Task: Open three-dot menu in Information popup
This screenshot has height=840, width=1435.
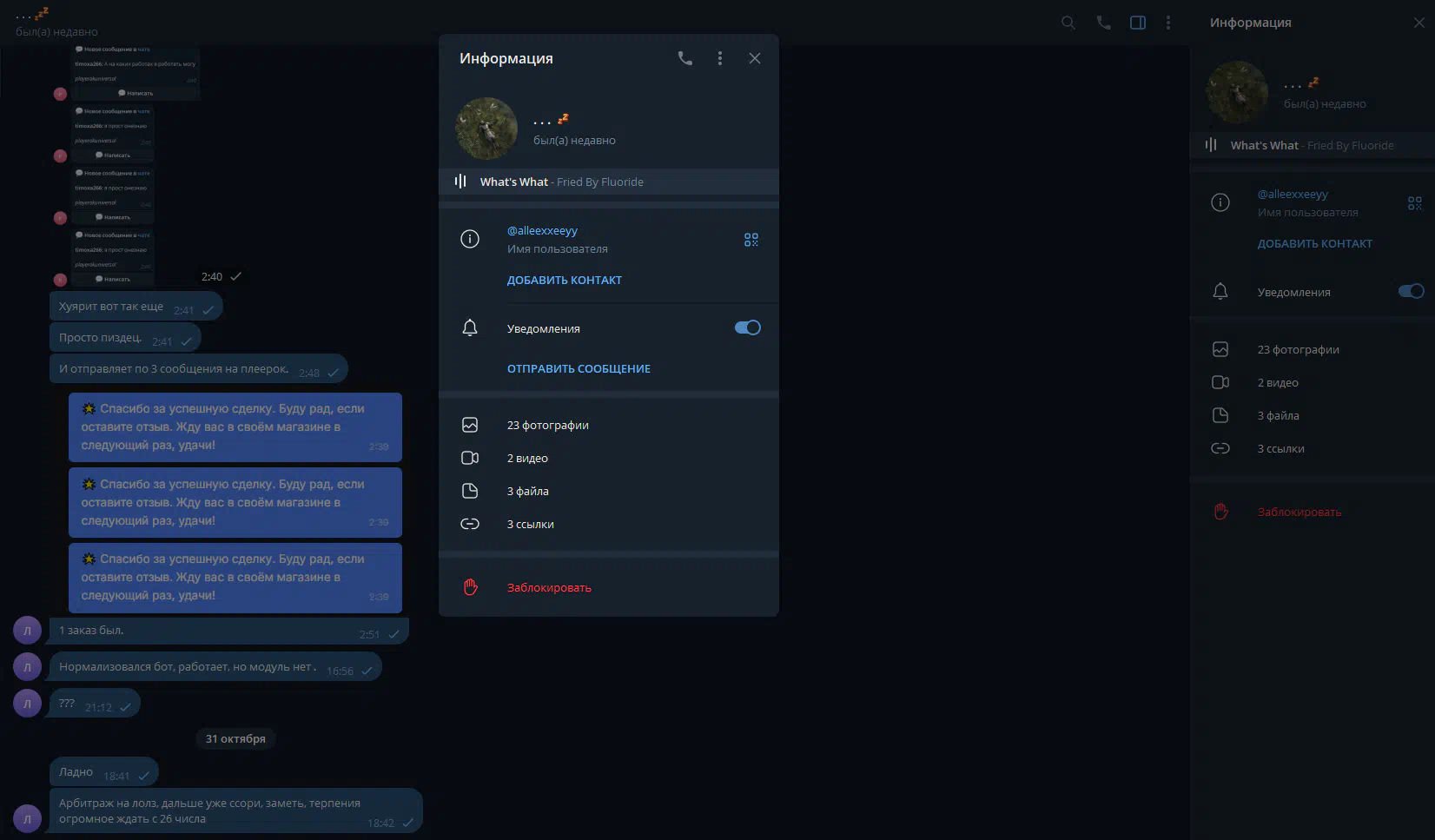Action: 719,58
